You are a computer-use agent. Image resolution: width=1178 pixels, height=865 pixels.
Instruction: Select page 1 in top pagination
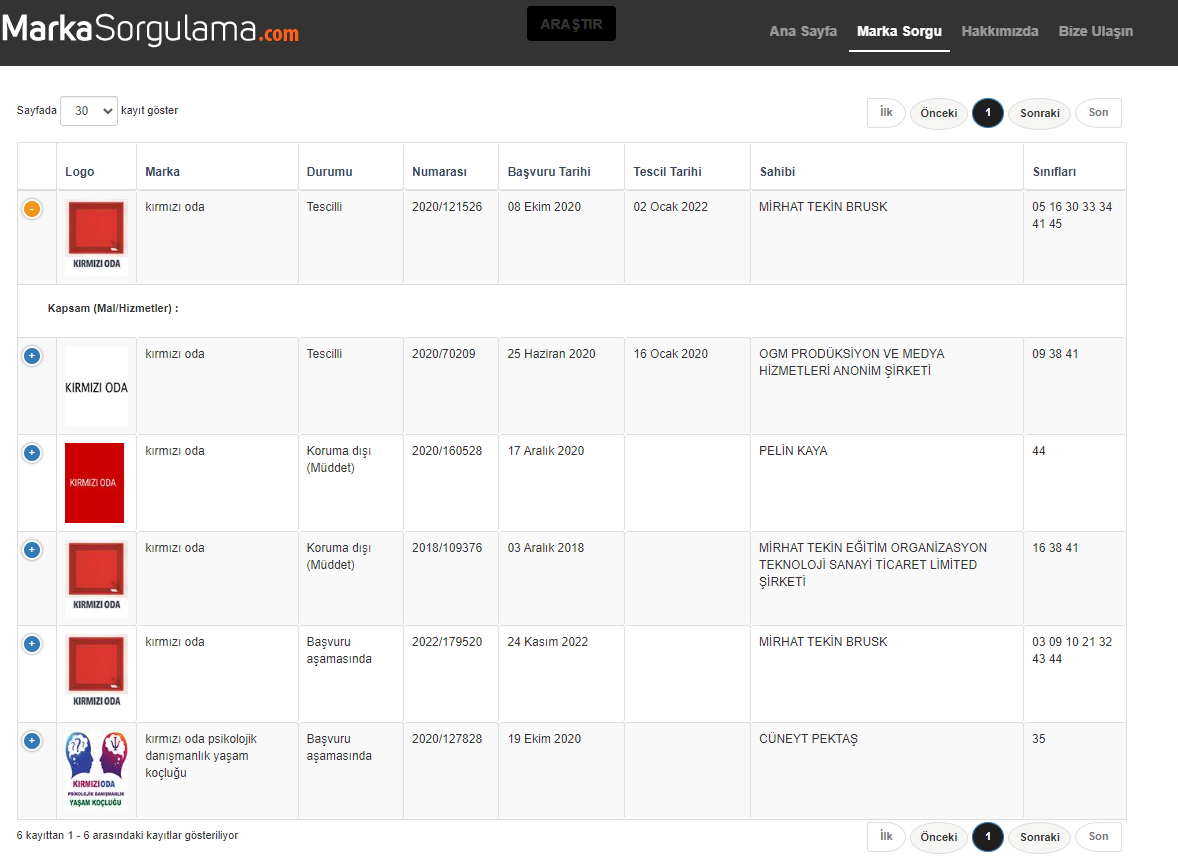click(988, 113)
